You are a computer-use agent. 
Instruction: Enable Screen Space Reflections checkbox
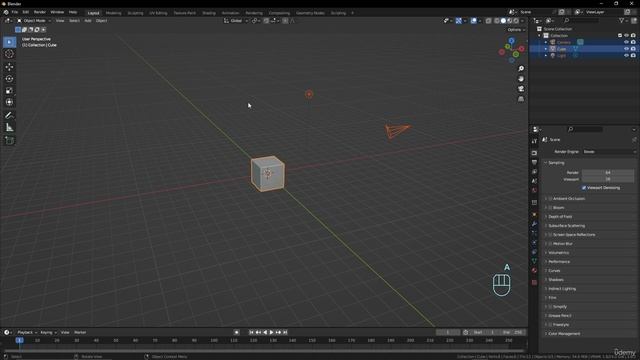(550, 235)
